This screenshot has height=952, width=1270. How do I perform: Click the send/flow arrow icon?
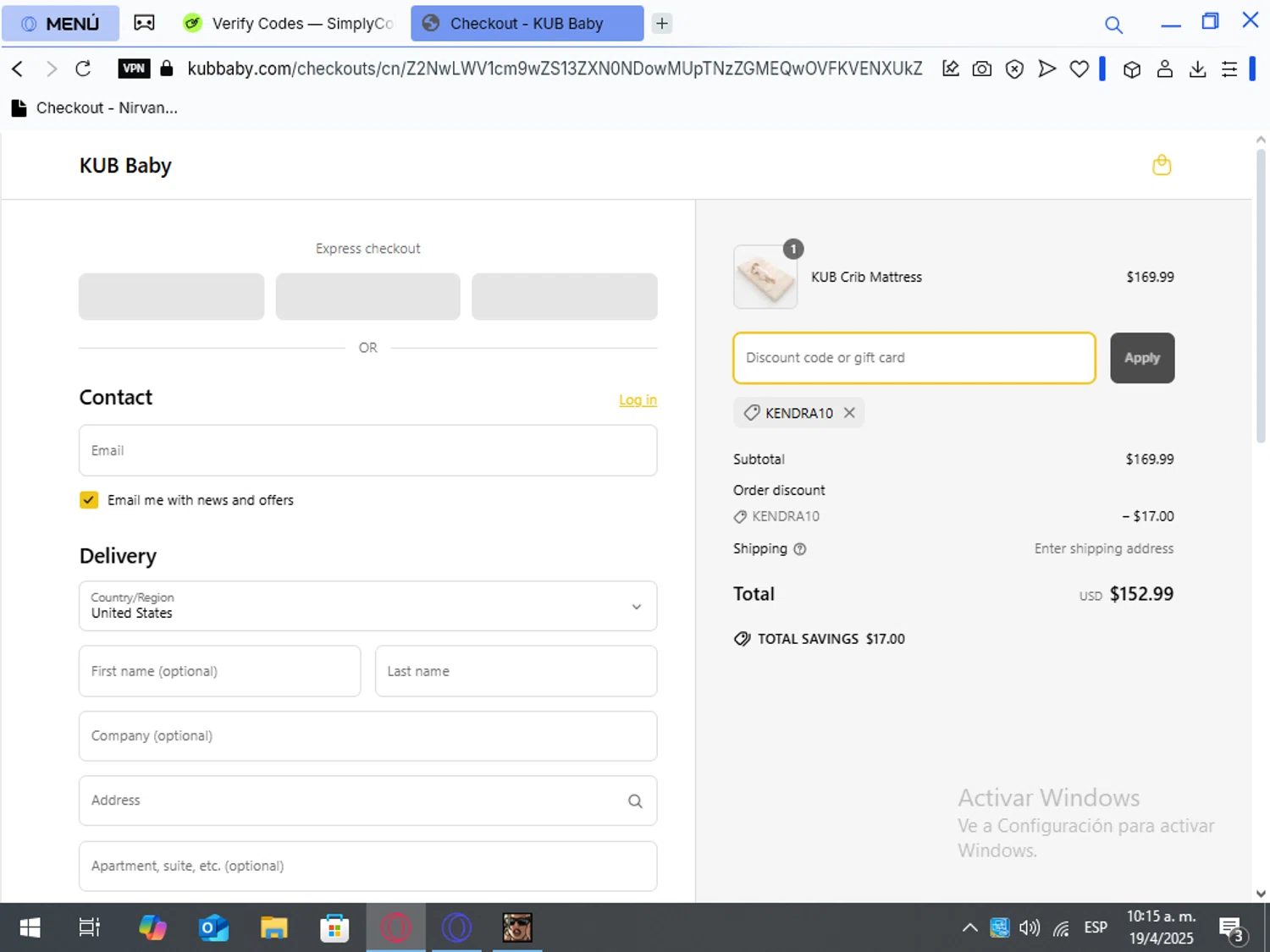(1047, 69)
